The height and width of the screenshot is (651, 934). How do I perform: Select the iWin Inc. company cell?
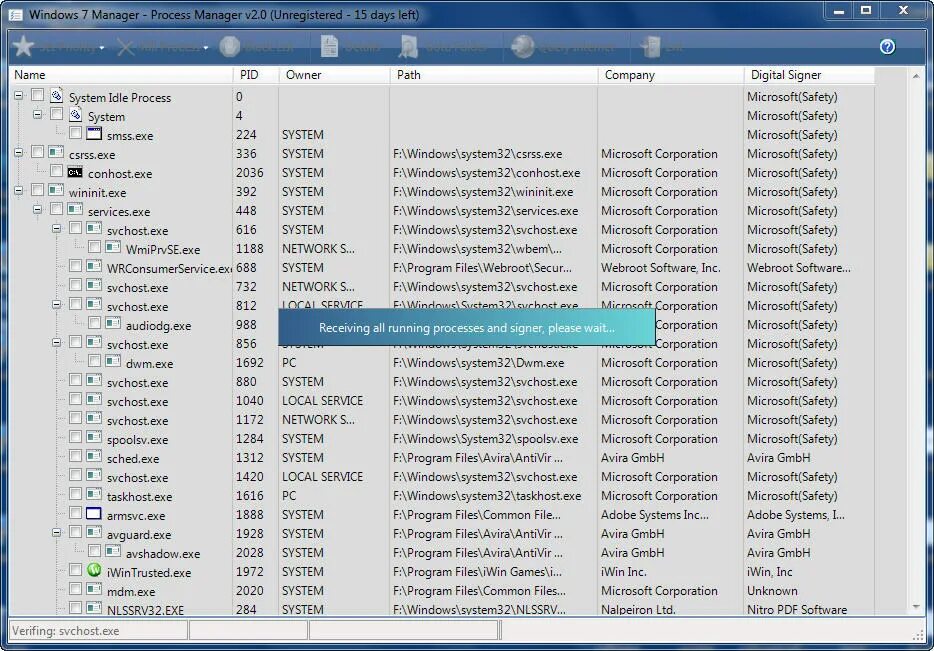click(x=624, y=572)
